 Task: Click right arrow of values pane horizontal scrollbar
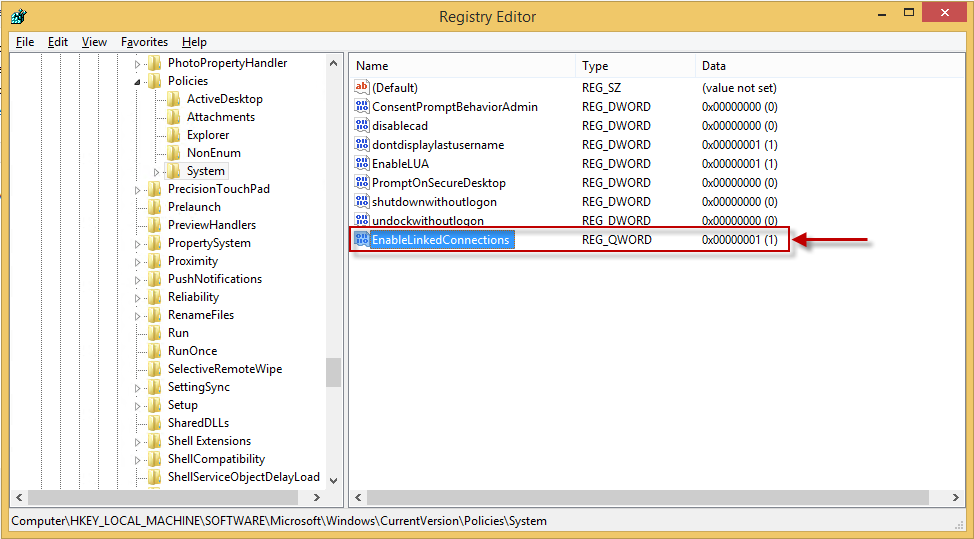[x=956, y=497]
